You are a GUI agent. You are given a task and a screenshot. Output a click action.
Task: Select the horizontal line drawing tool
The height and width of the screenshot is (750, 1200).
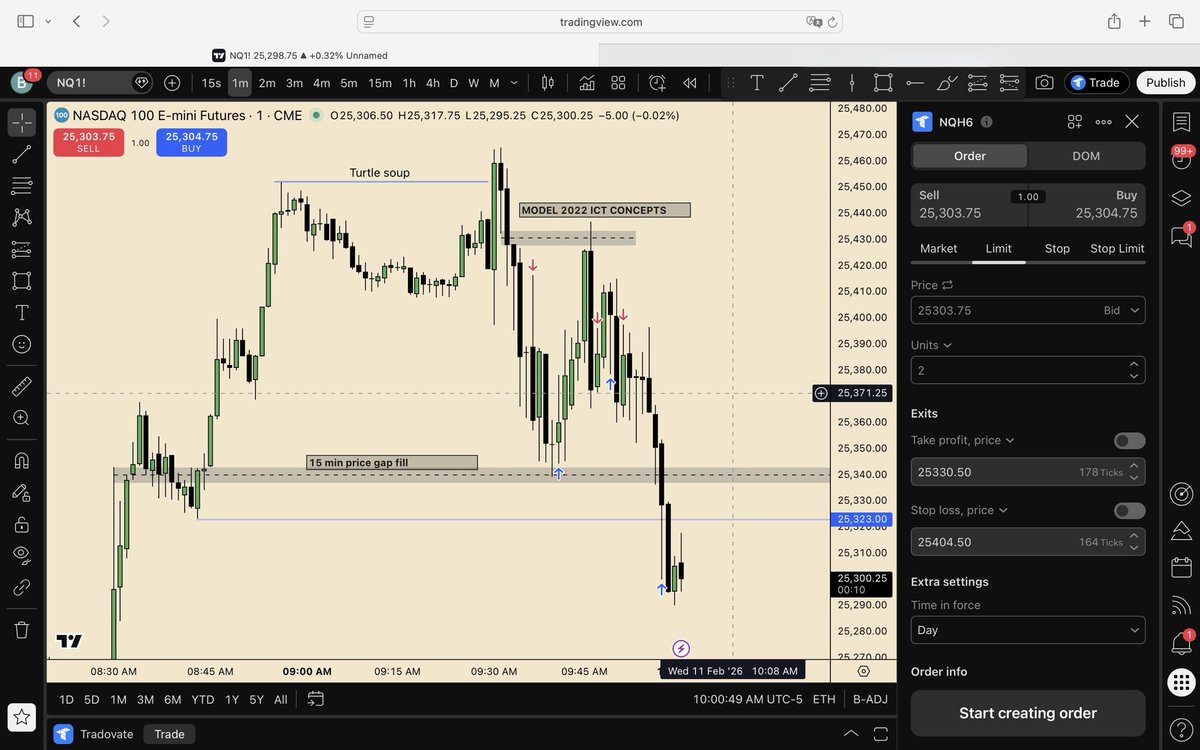click(x=915, y=83)
